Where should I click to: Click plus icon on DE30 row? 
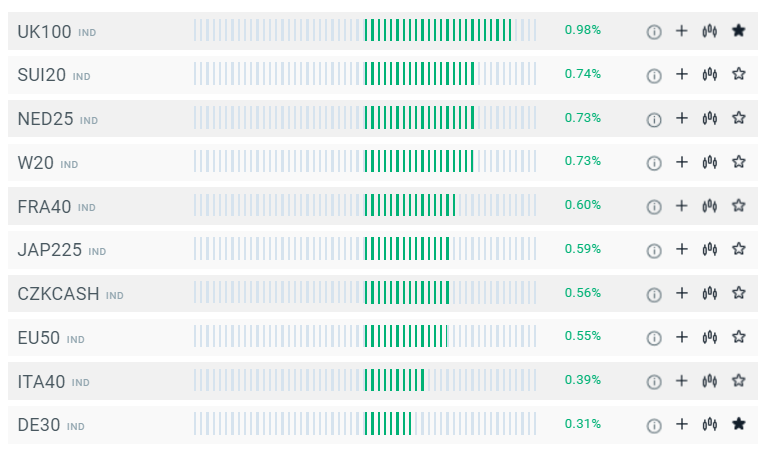(x=682, y=424)
